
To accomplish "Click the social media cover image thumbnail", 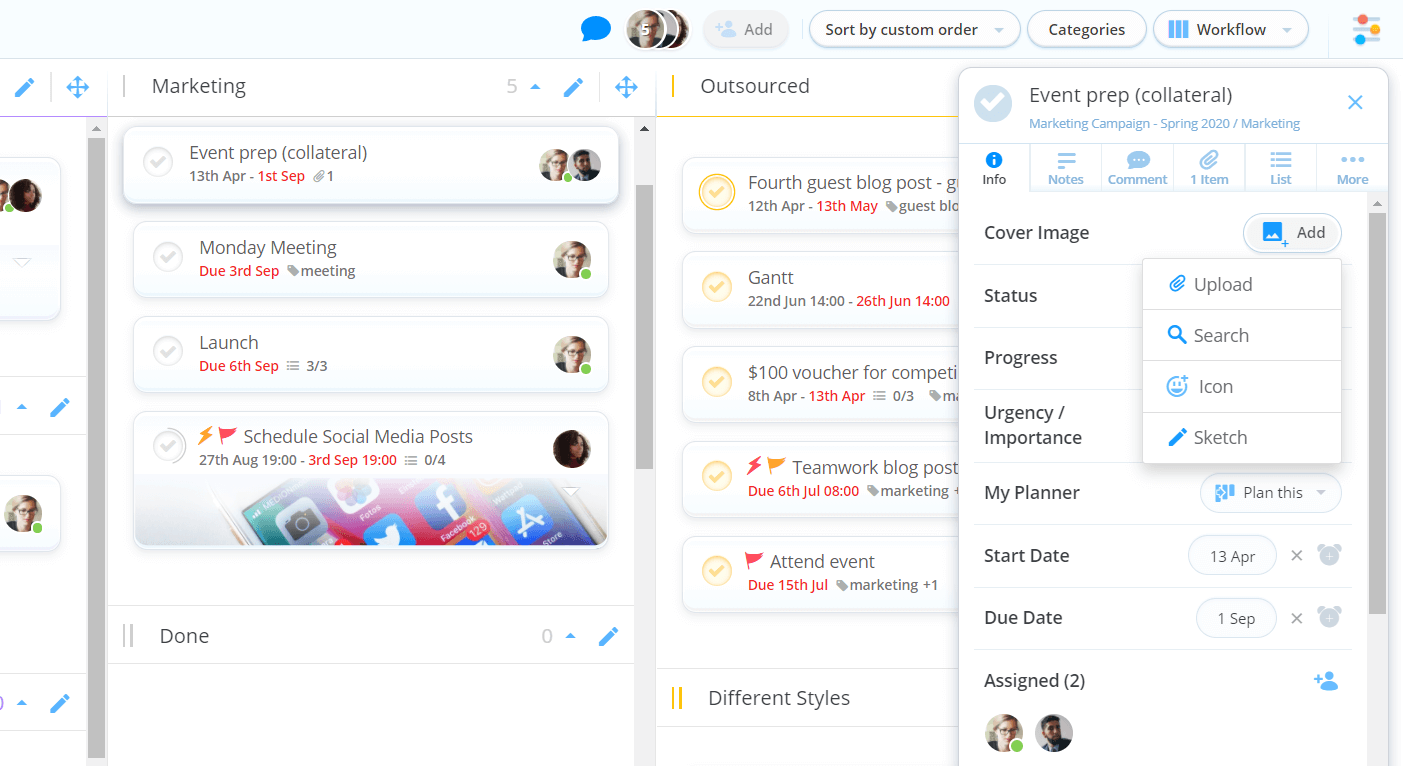I will click(x=370, y=511).
